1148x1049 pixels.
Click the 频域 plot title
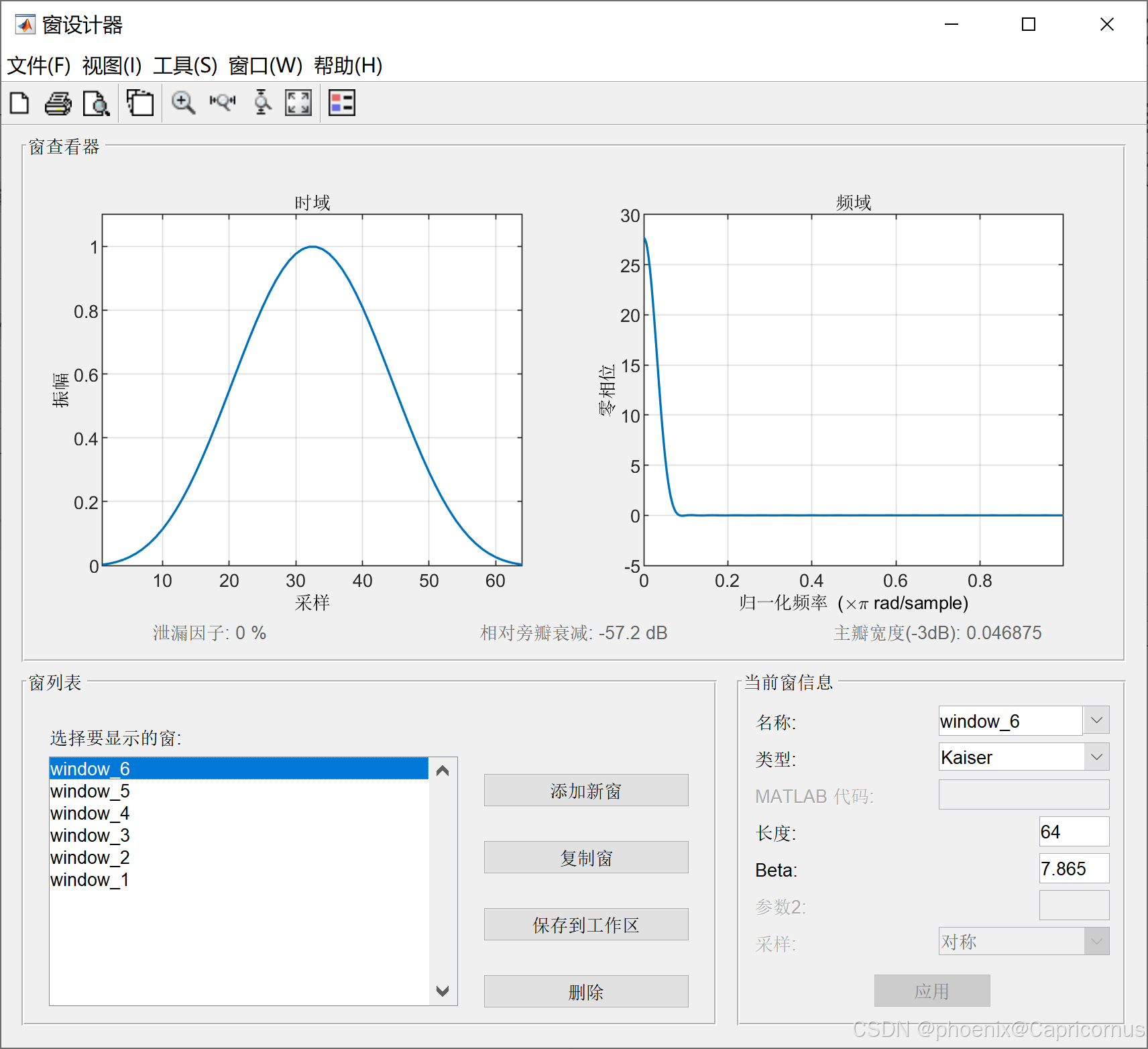pos(854,203)
